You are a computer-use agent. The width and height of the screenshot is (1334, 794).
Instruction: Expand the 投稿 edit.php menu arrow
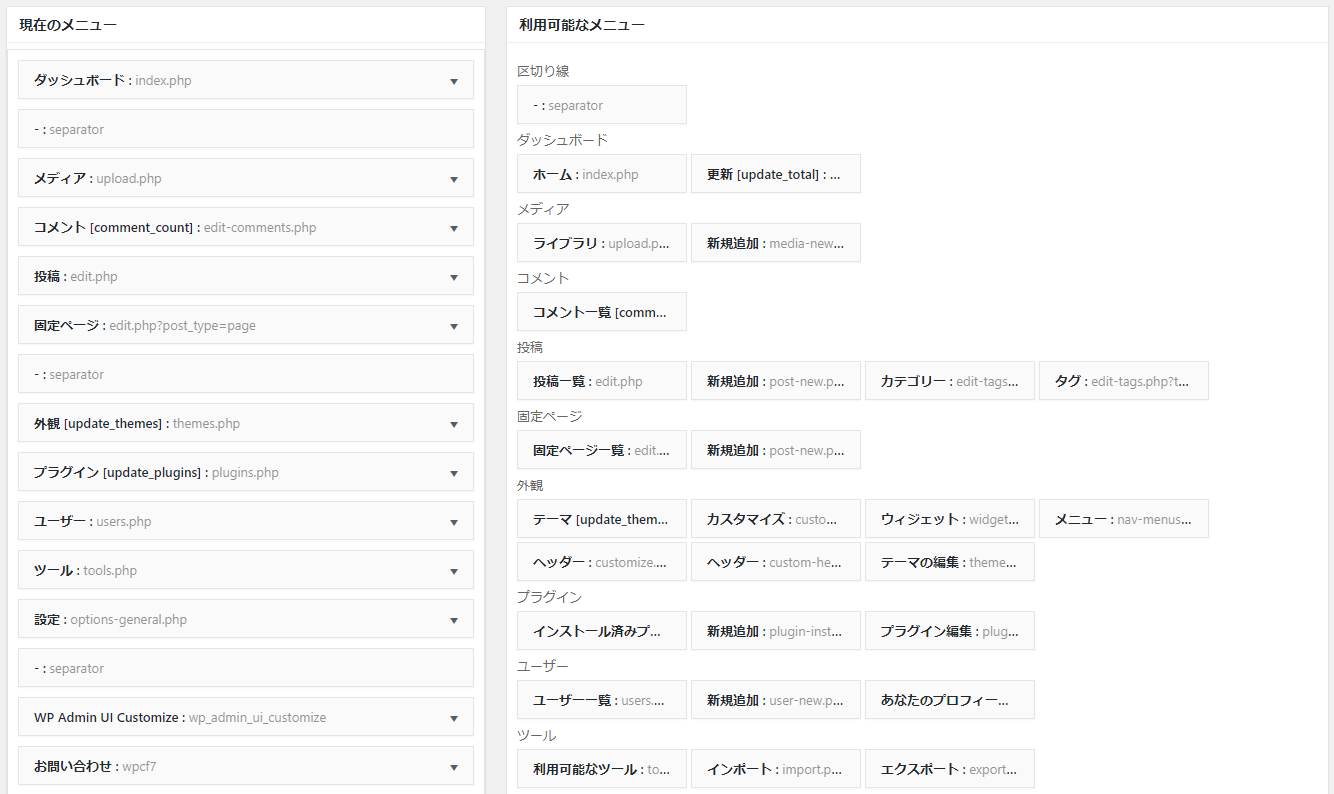pyautogui.click(x=454, y=277)
